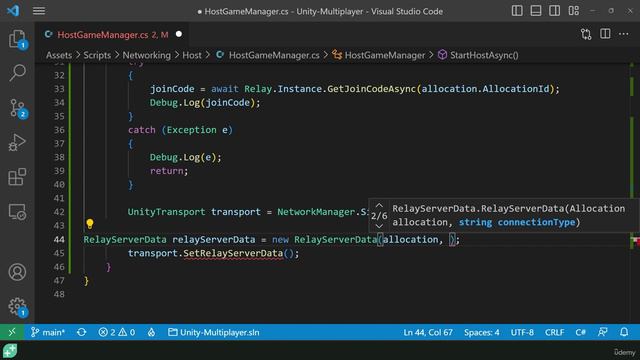Toggle the secondary side bar layout
This screenshot has width=640, height=360.
point(554,11)
